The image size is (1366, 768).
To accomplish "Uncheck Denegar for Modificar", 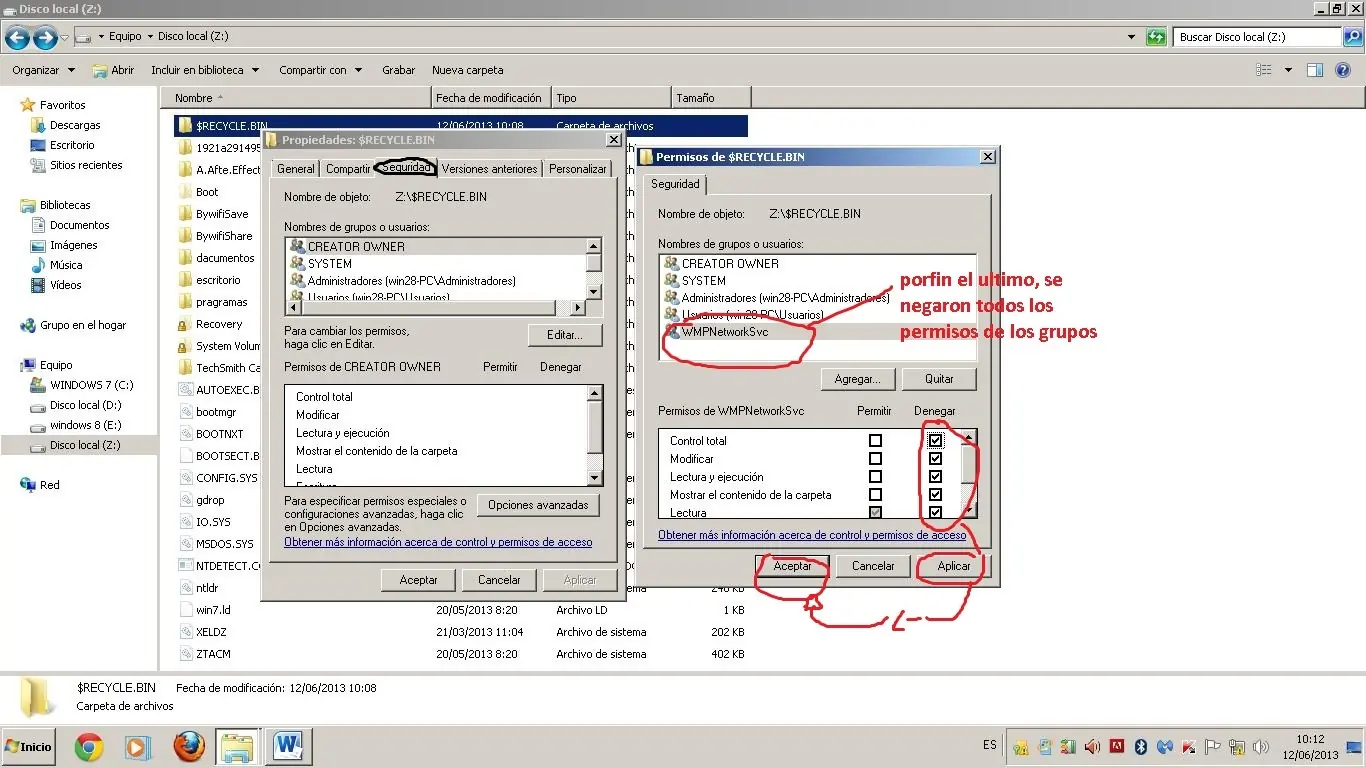I will (935, 459).
